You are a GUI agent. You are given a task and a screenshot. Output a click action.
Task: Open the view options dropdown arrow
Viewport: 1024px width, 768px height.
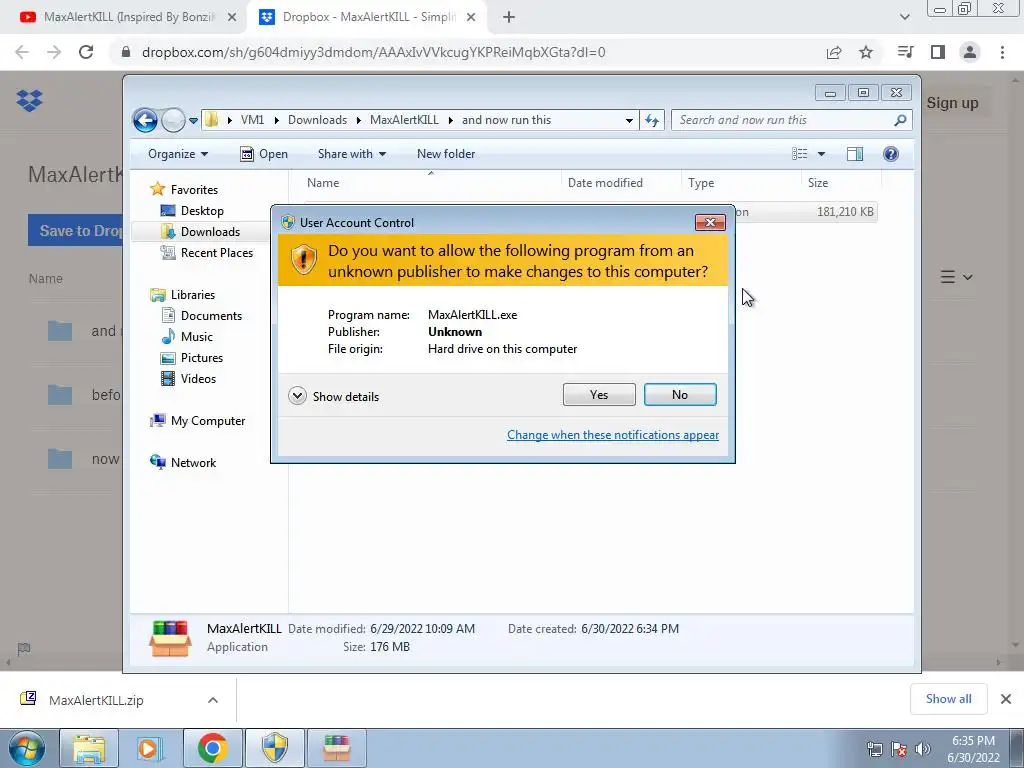coord(822,154)
